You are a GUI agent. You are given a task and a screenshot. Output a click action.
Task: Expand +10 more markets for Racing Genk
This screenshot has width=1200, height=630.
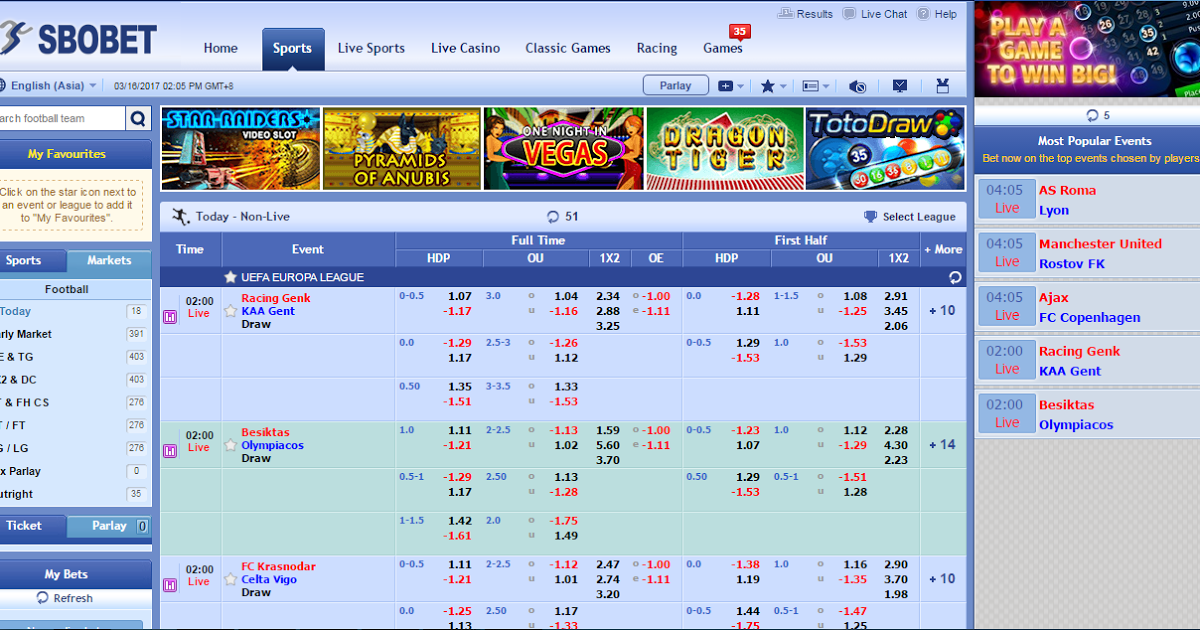pos(941,310)
